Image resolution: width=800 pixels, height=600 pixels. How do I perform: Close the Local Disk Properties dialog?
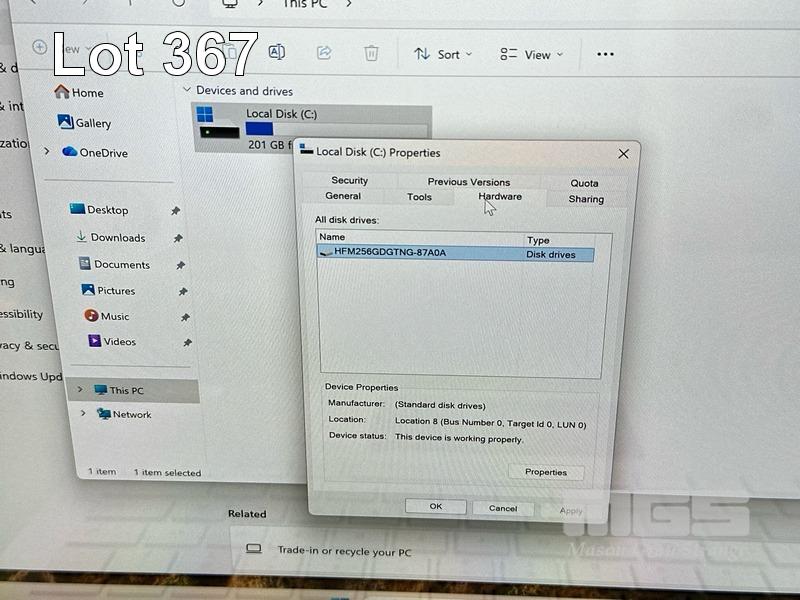(x=623, y=153)
